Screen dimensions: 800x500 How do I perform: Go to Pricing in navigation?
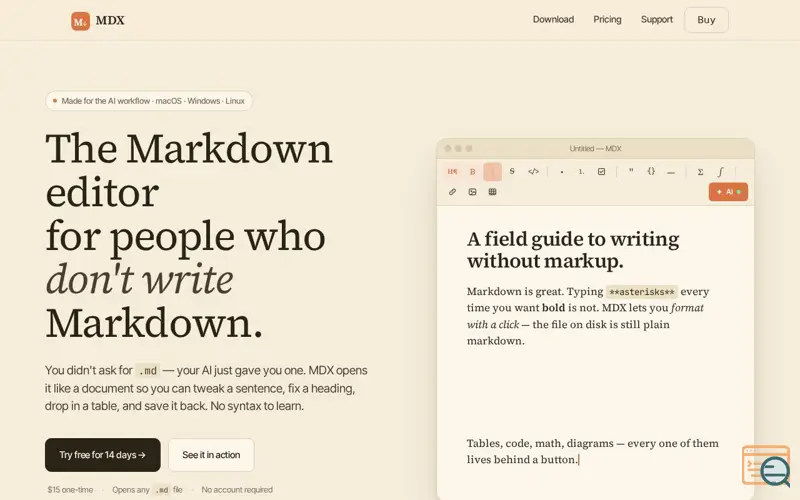[607, 19]
